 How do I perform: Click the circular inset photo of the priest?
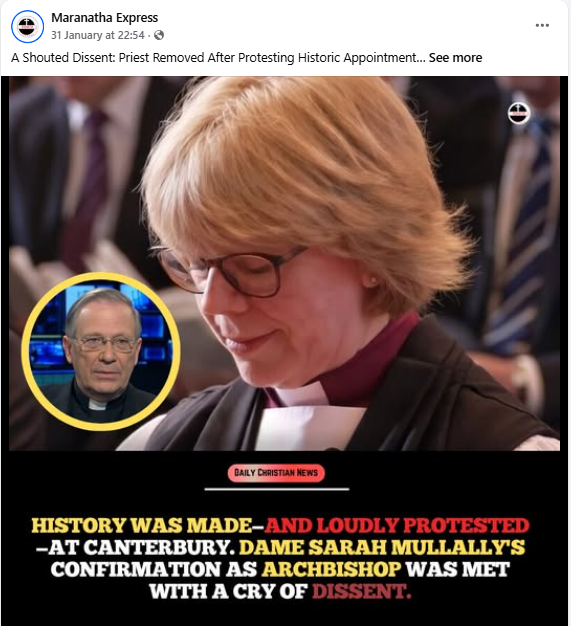(x=101, y=351)
